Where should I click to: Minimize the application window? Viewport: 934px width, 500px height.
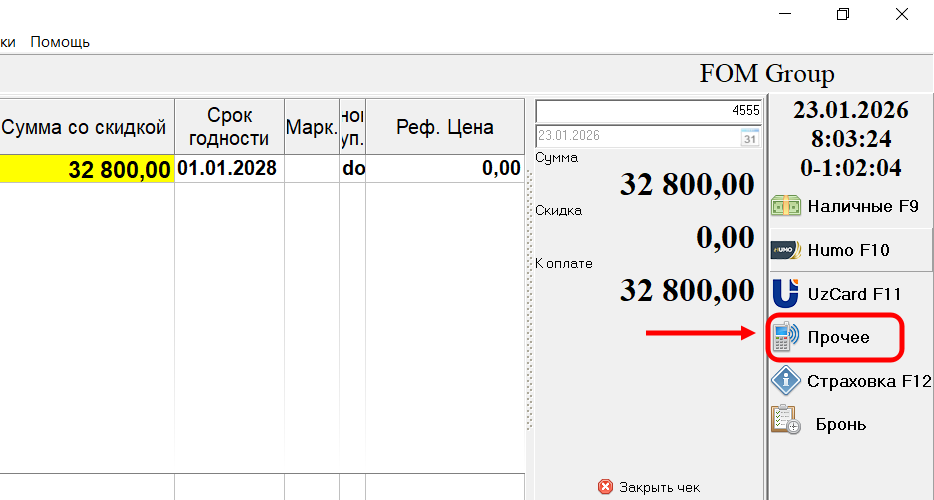(785, 14)
